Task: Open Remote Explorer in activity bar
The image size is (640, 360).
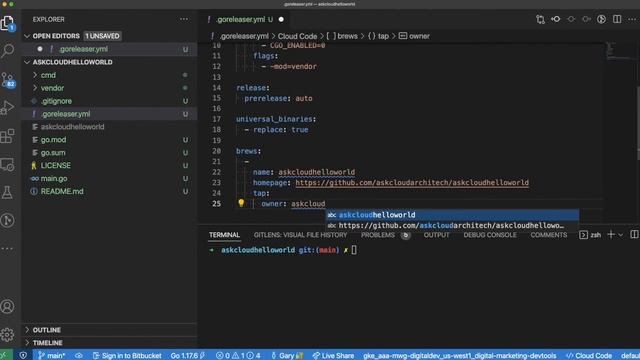Action: 7,164
